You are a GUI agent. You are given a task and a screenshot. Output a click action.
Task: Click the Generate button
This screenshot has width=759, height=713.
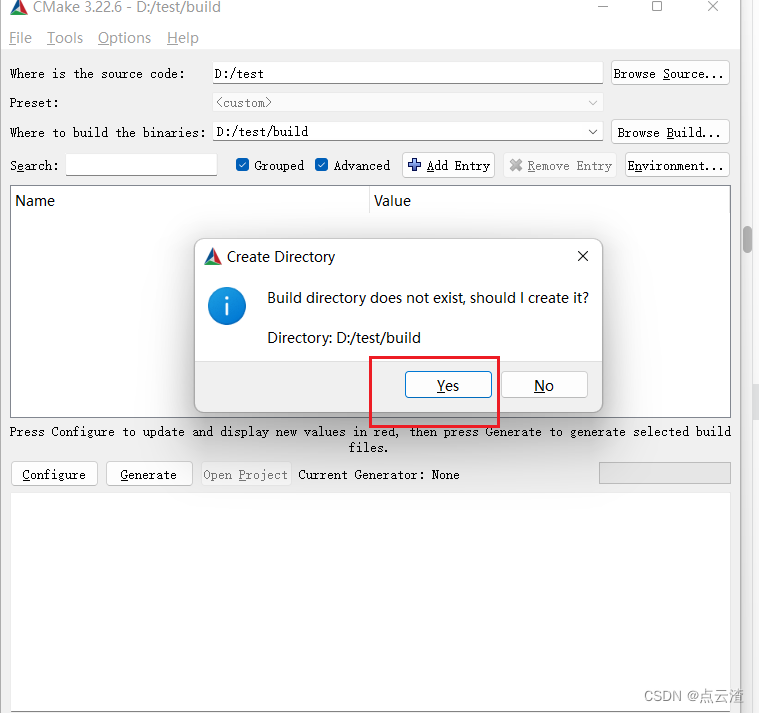pyautogui.click(x=149, y=474)
